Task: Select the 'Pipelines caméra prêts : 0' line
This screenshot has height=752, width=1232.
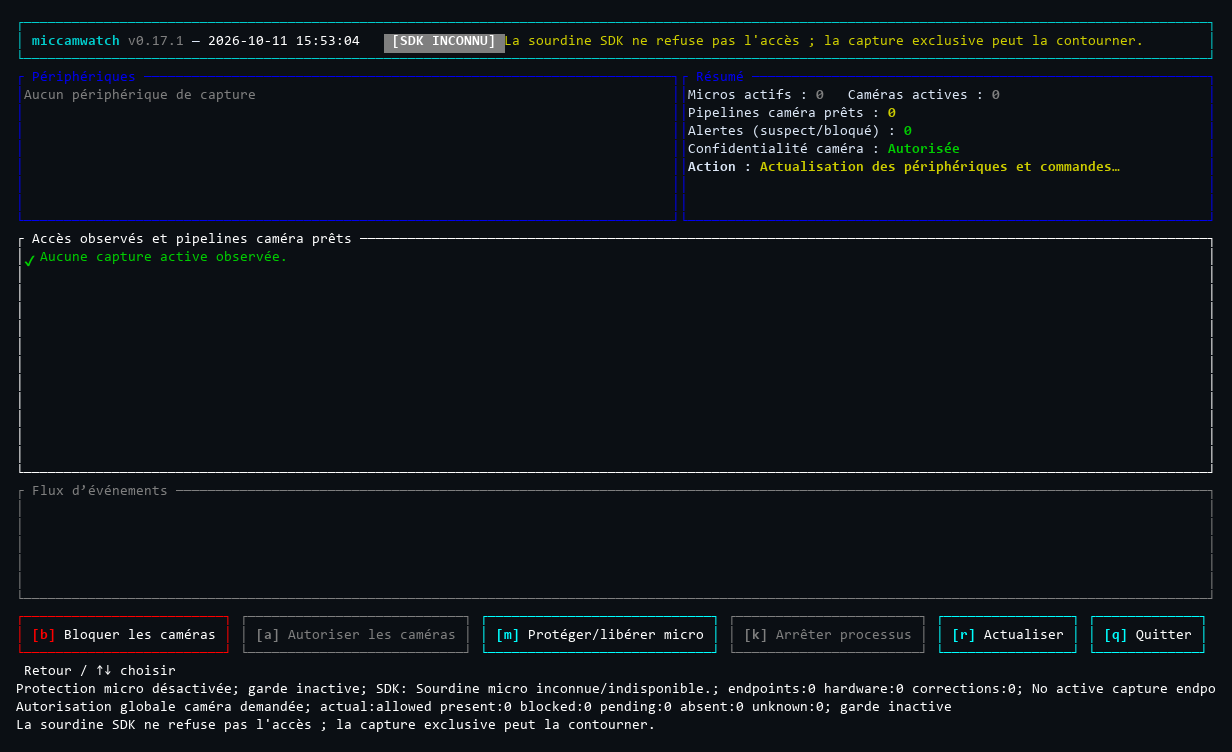Action: [x=792, y=113]
